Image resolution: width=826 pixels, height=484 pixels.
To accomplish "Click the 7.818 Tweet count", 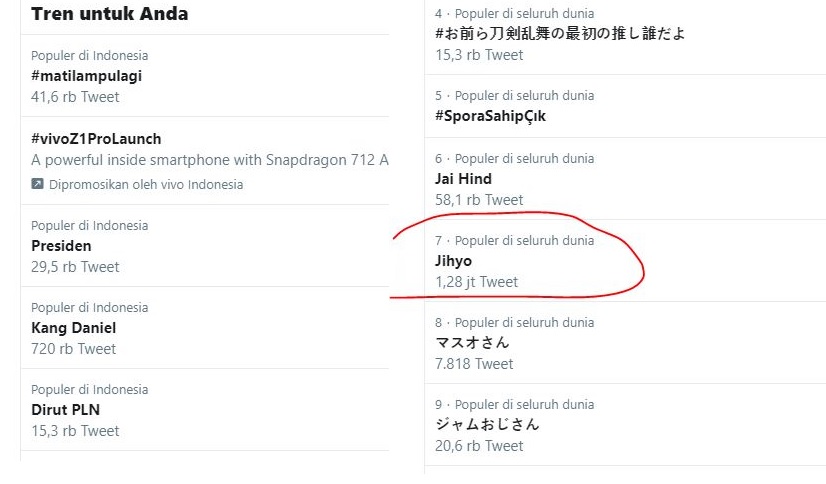I will coord(474,364).
